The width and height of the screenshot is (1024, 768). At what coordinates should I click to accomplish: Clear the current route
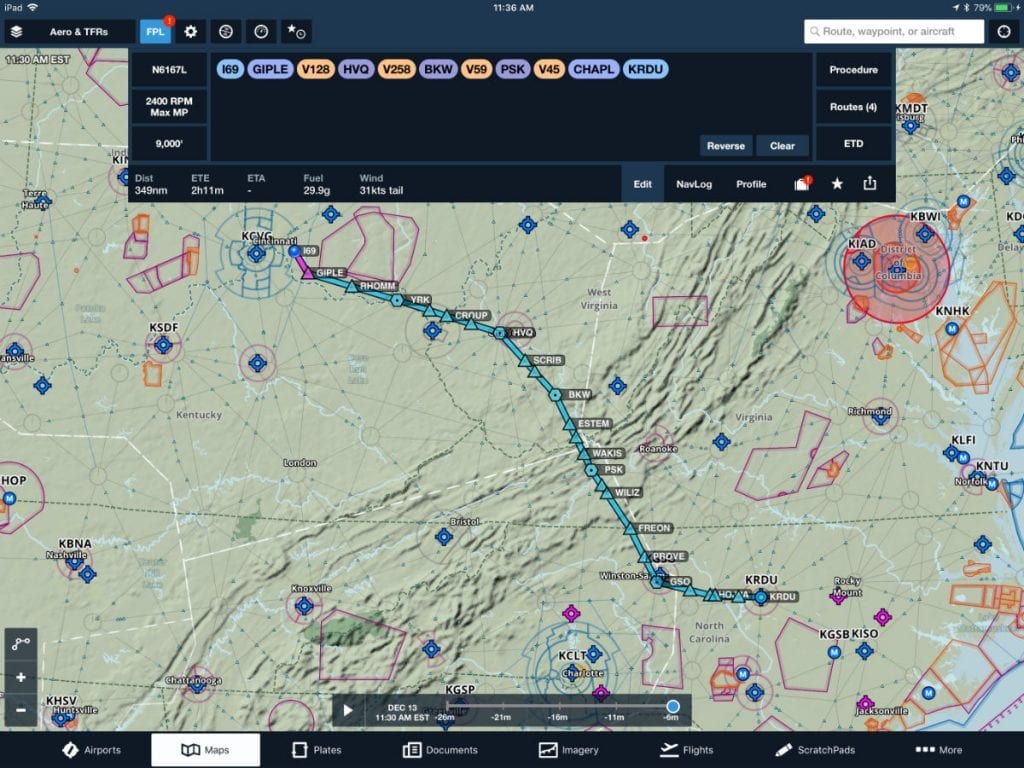coord(783,145)
